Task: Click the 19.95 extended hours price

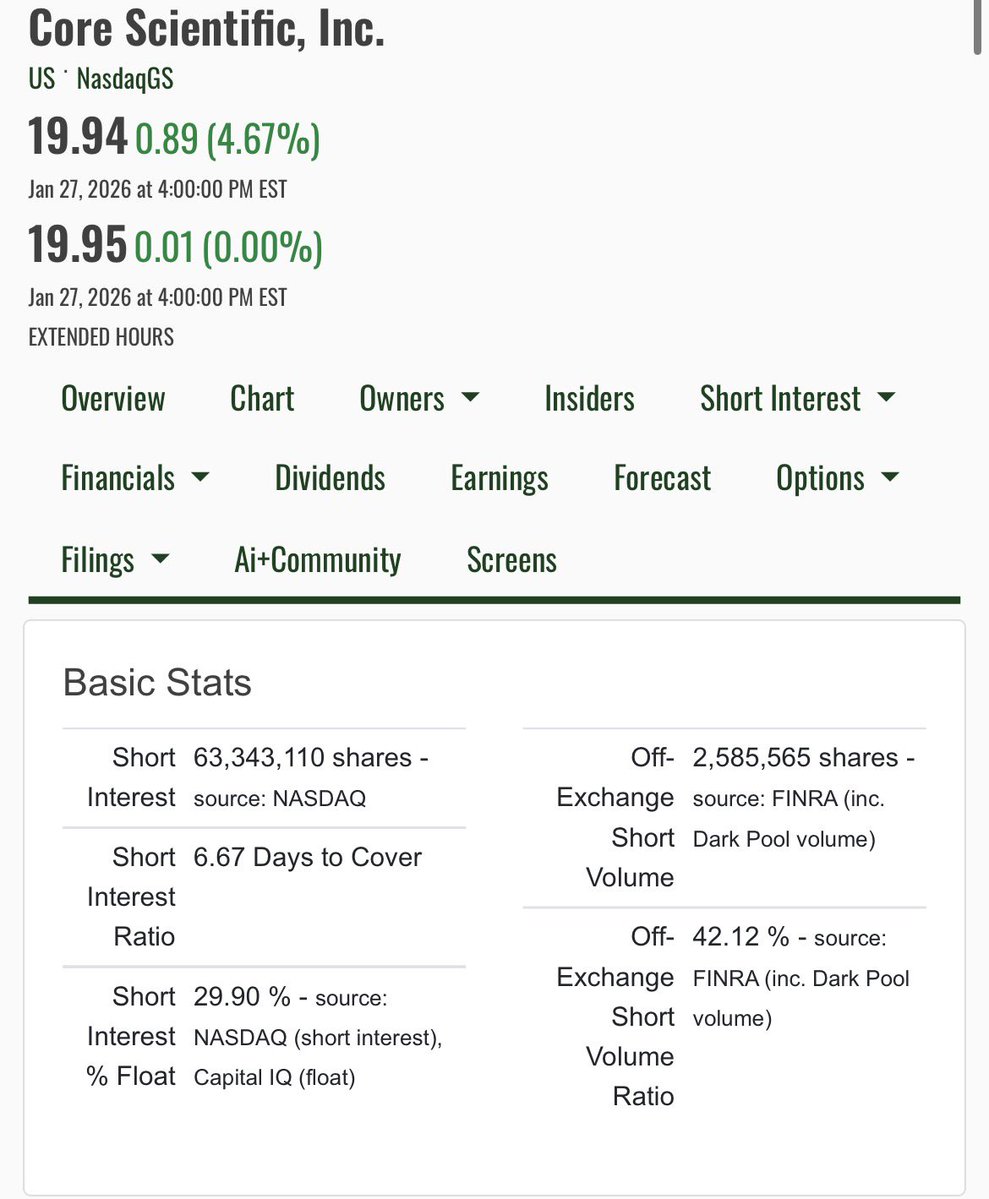Action: (x=77, y=245)
